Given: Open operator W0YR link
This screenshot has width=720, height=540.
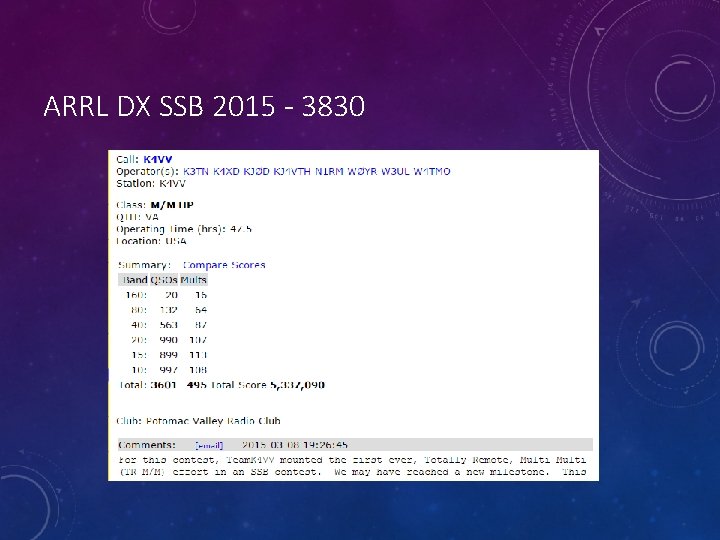Looking at the screenshot, I should point(362,171).
